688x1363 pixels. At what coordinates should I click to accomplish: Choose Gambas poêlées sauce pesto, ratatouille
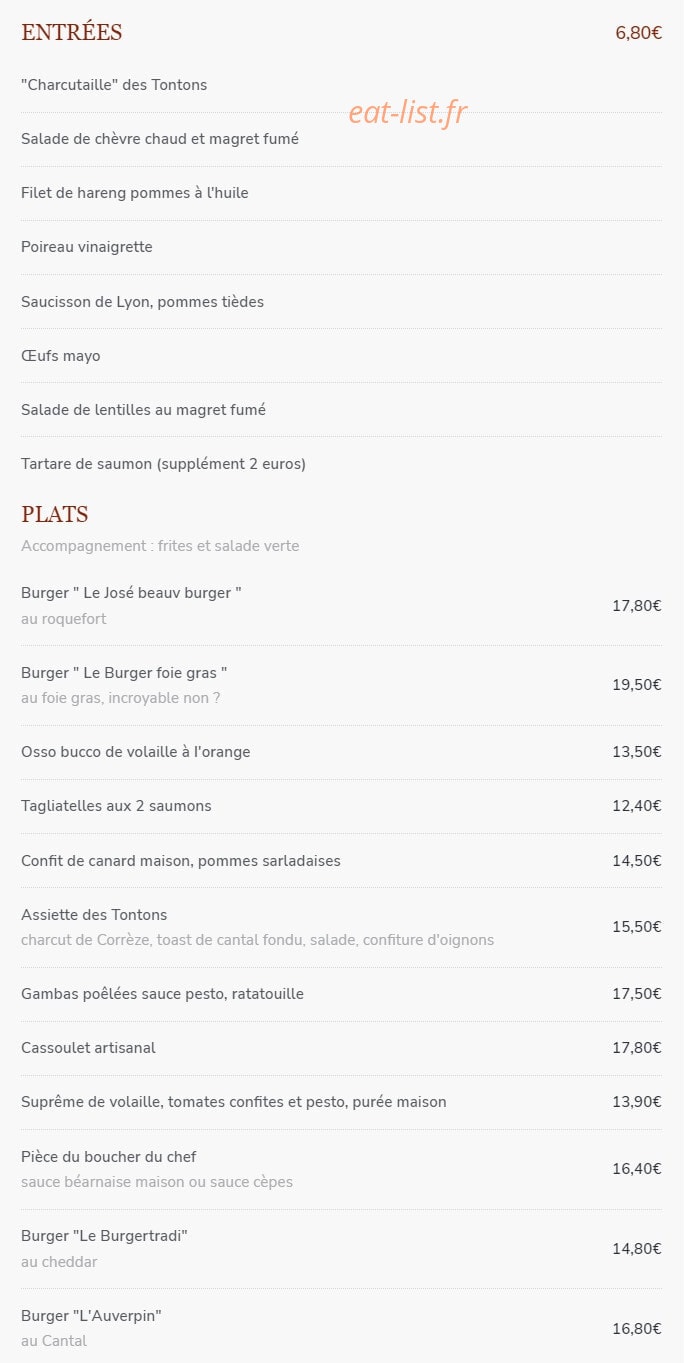(x=162, y=994)
